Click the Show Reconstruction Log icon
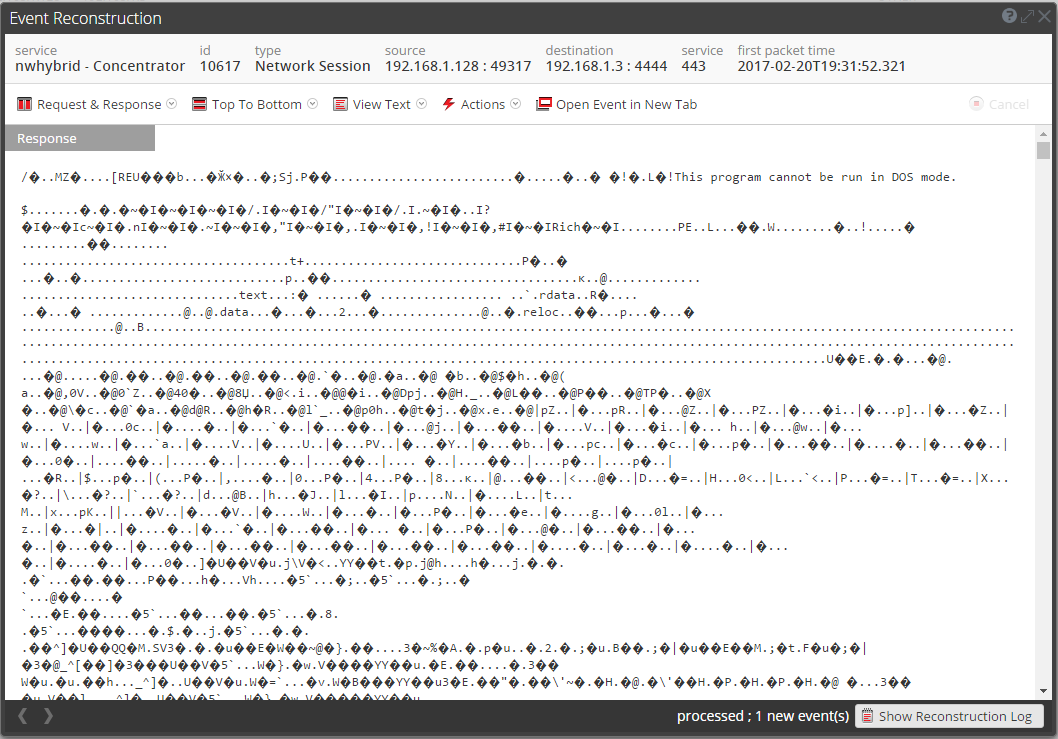This screenshot has width=1058, height=739. 867,716
